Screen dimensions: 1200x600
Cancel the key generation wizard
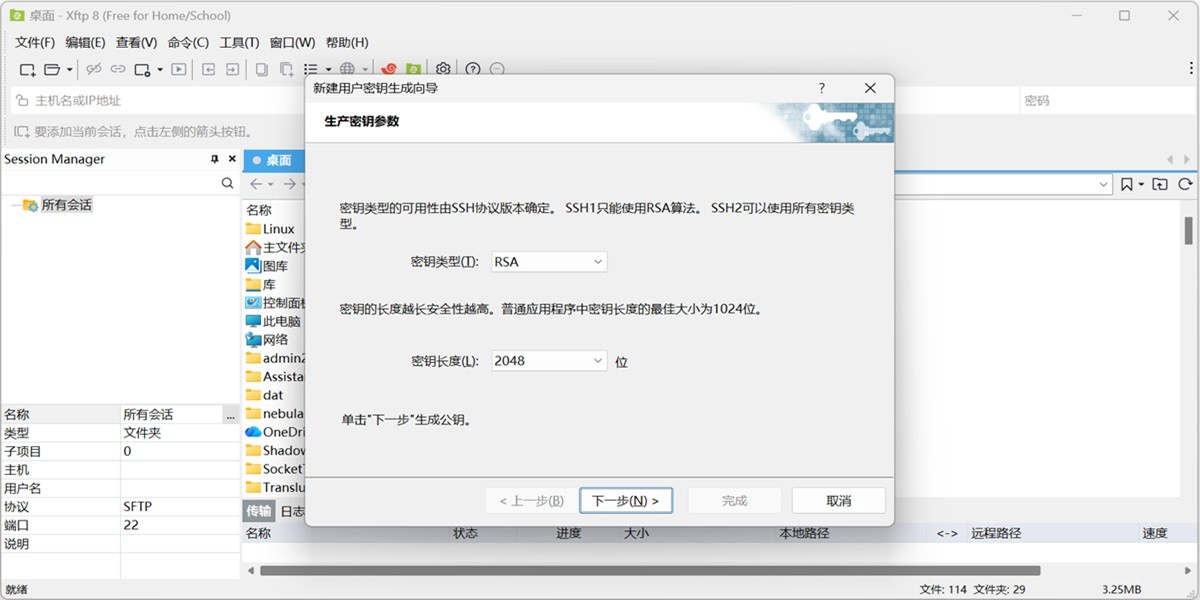[838, 500]
